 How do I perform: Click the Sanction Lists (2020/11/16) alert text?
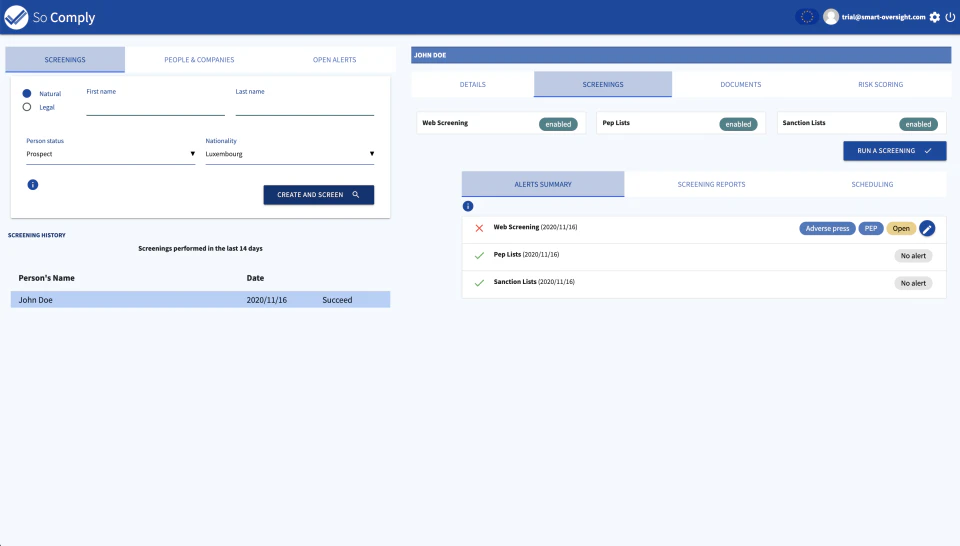(534, 282)
